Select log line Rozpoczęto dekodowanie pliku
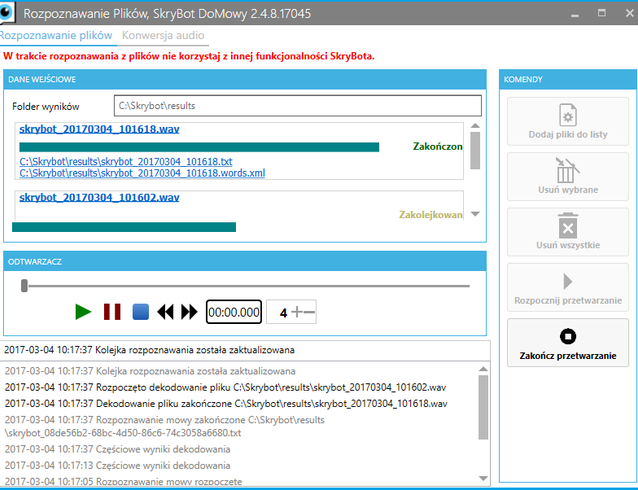Image resolution: width=638 pixels, height=490 pixels. [225, 387]
